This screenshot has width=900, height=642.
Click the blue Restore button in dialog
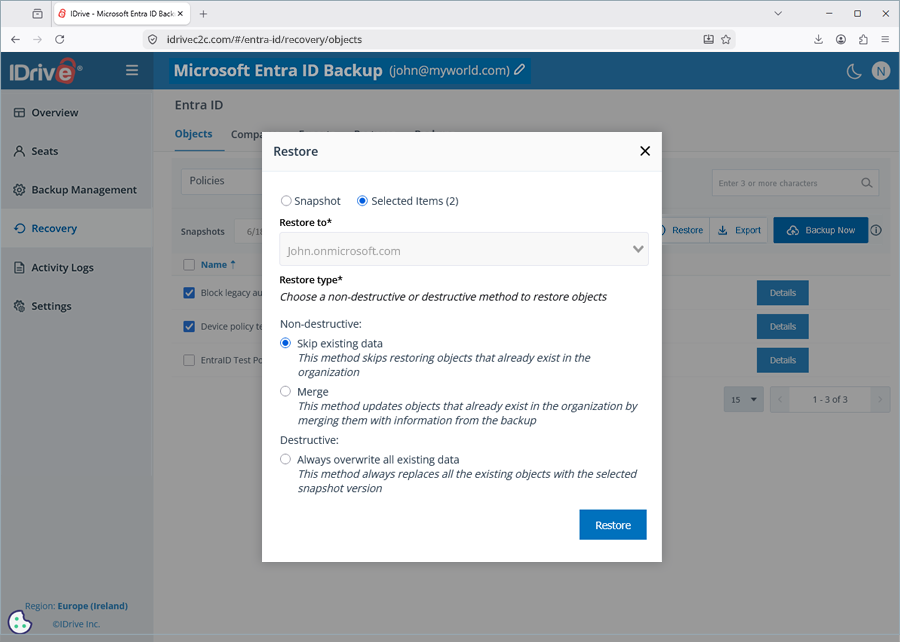pyautogui.click(x=612, y=524)
